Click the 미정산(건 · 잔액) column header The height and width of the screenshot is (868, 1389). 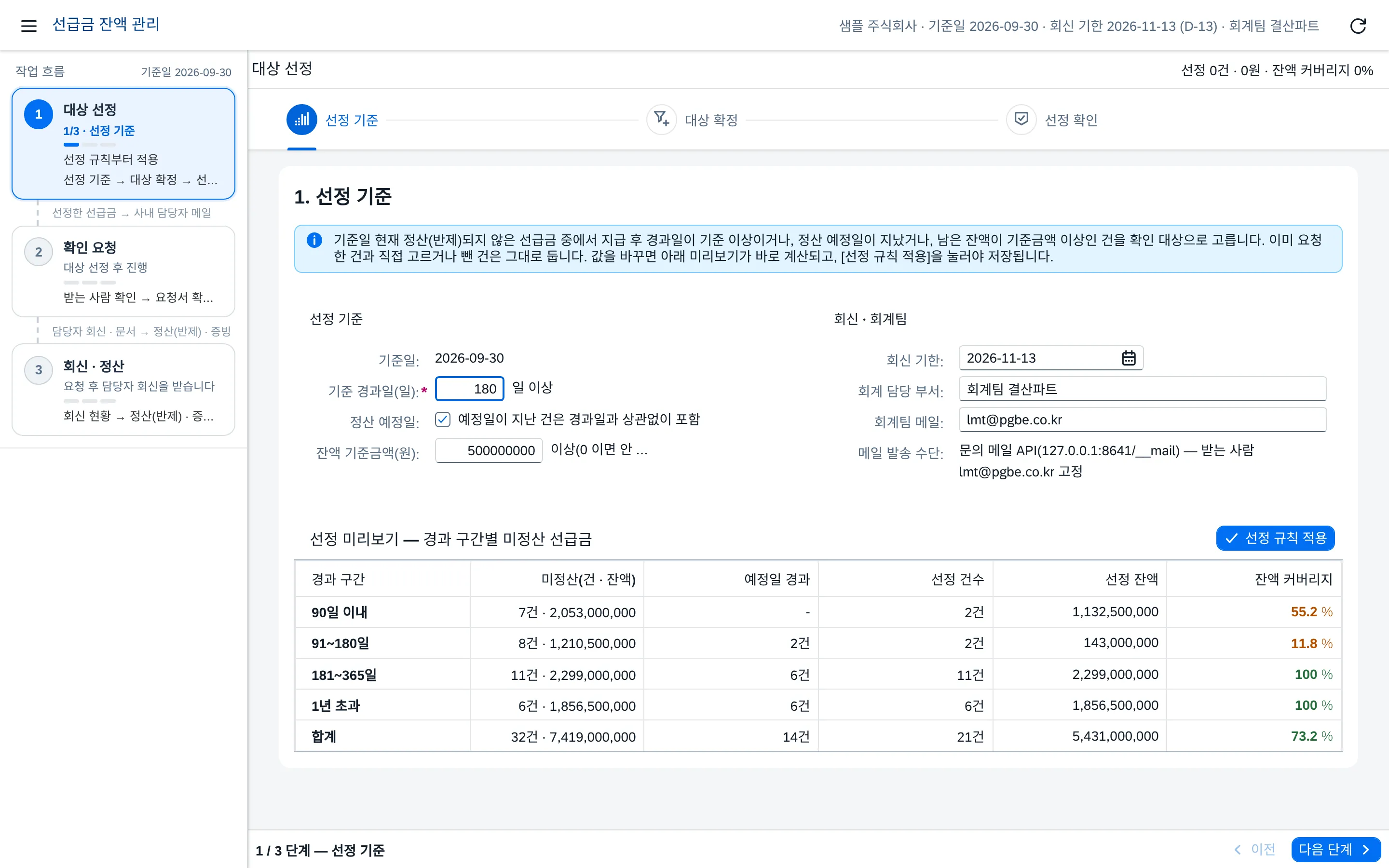tap(557, 579)
